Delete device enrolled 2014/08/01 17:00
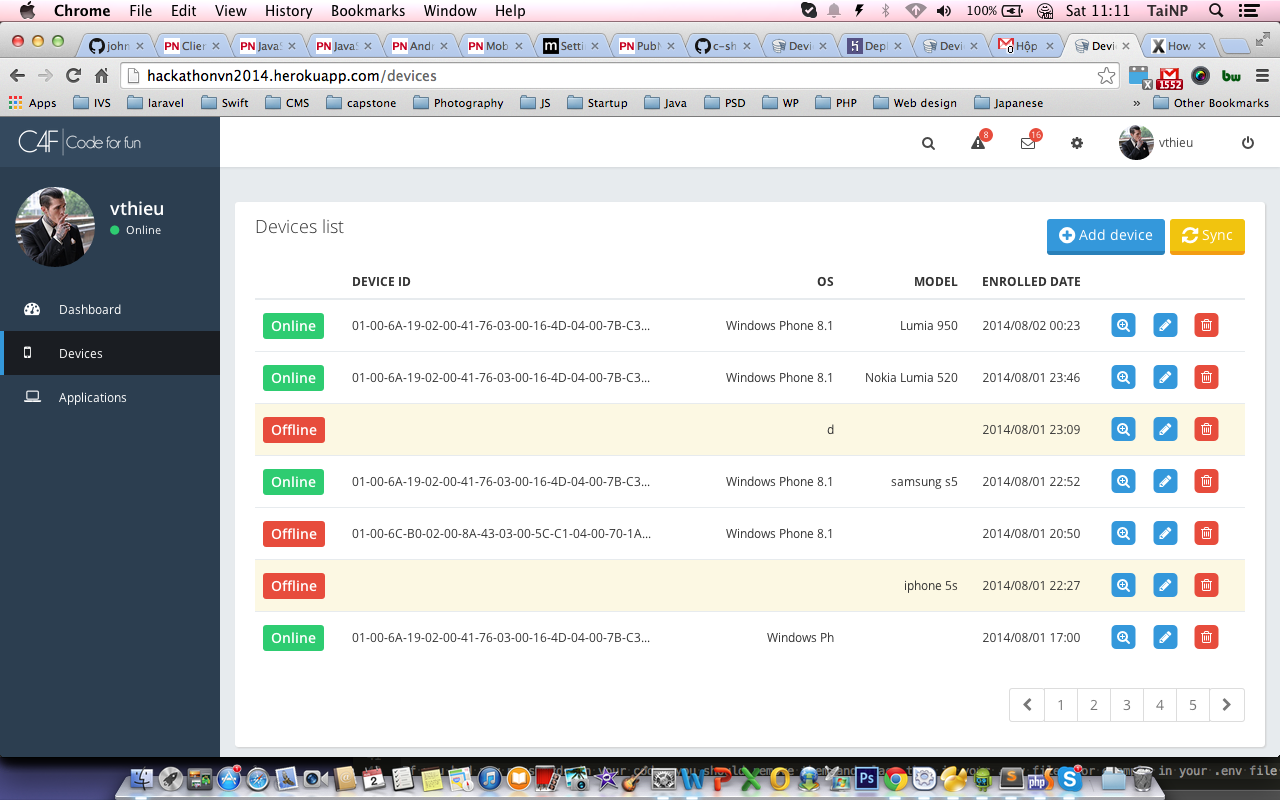Screen dimensions: 1280x800 [1206, 637]
